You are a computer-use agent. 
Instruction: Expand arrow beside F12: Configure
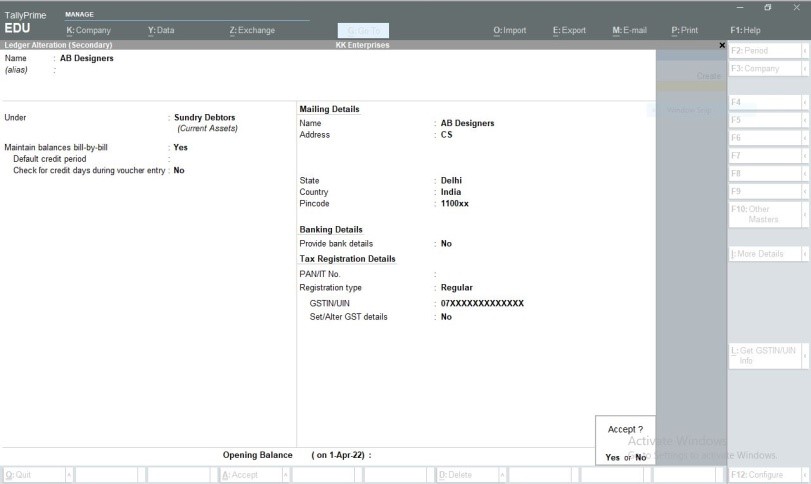805,475
